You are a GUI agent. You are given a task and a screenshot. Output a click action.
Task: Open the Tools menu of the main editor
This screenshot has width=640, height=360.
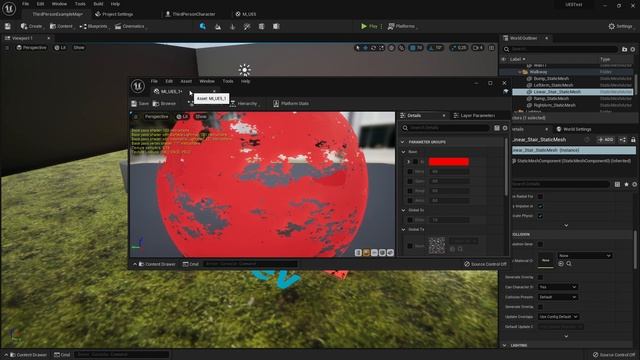pos(80,4)
